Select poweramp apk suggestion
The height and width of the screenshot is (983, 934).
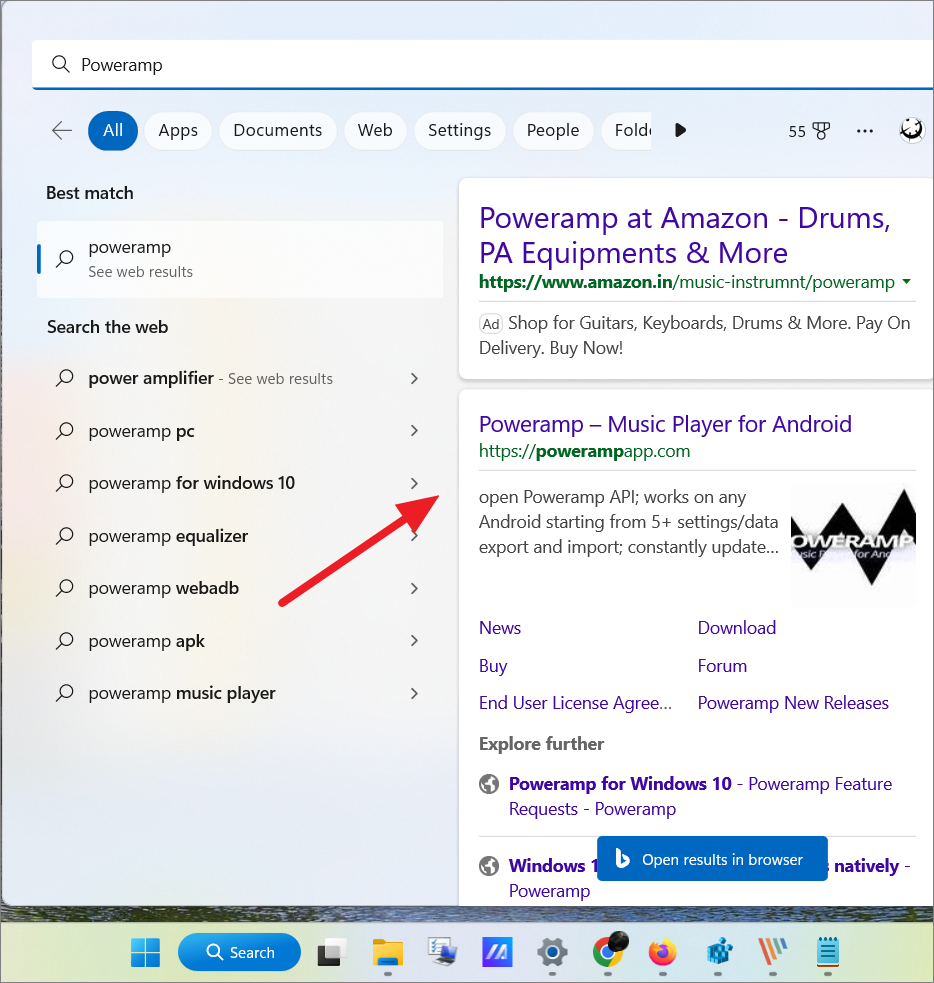click(147, 641)
